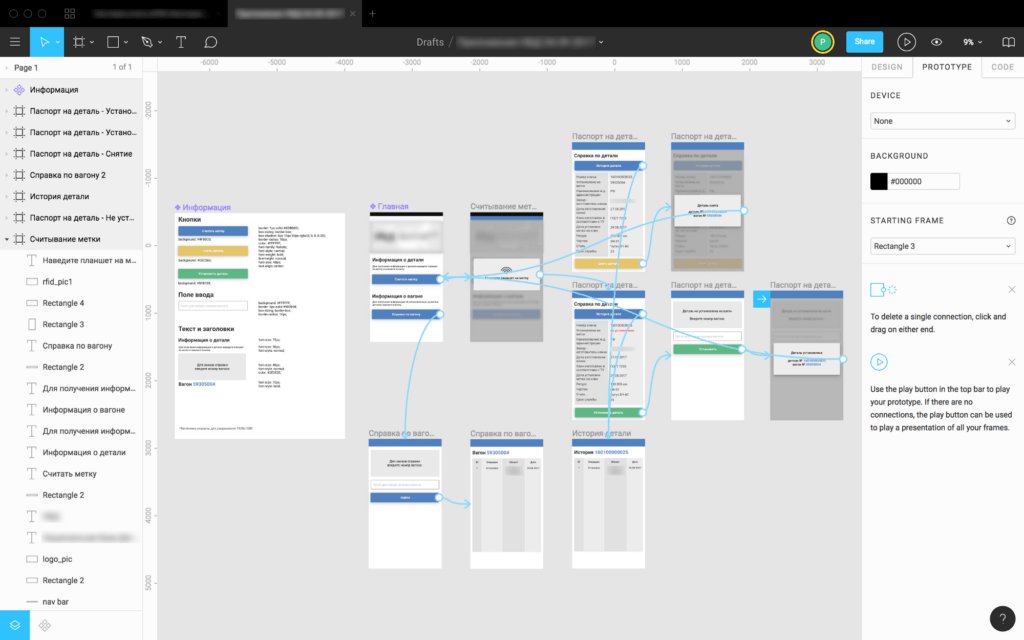
Task: Open the Layers panel icon at bottom
Action: (14, 625)
